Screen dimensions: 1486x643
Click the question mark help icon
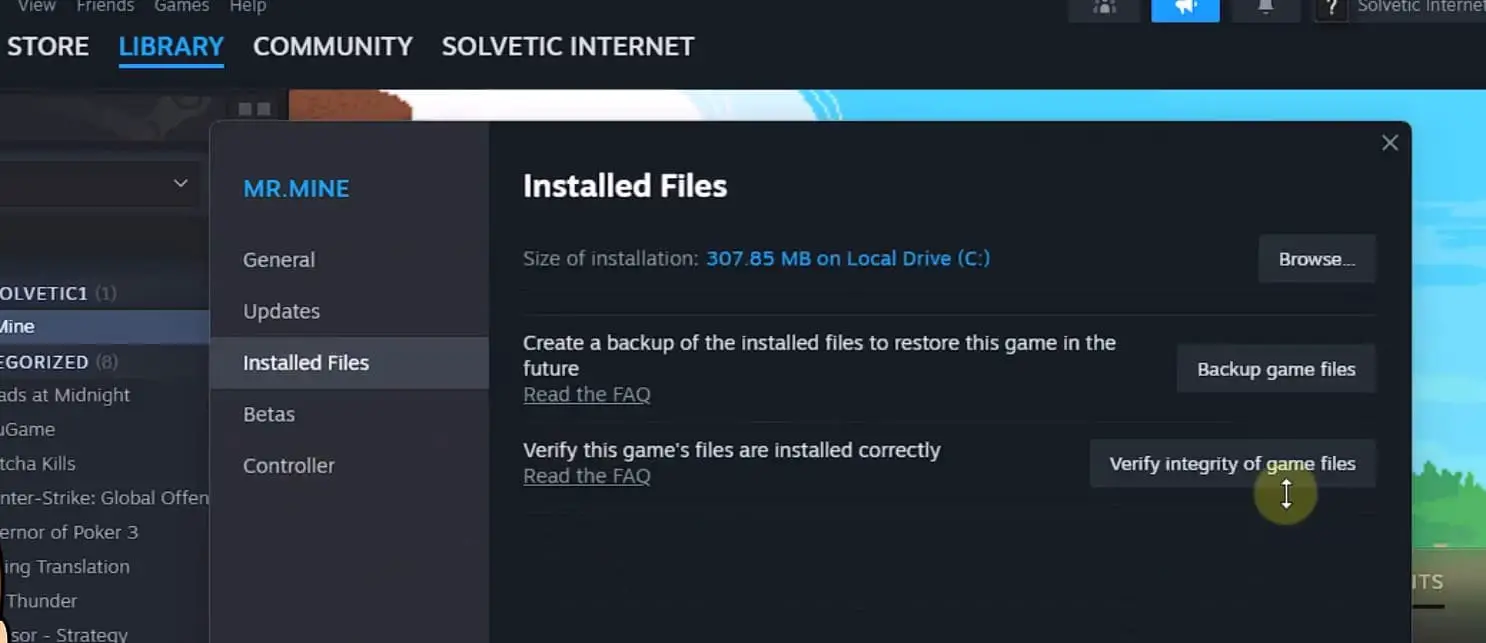point(1330,9)
